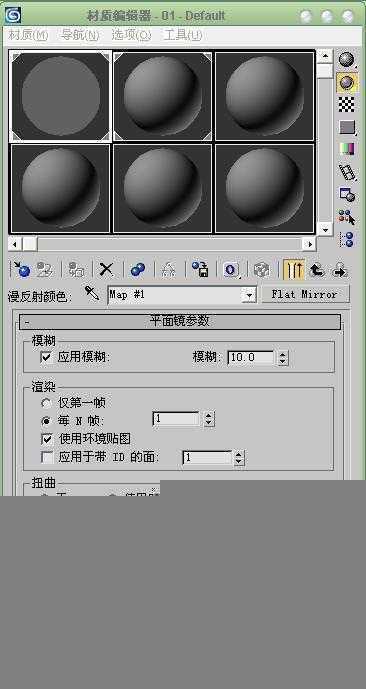Toggle the Backlight icon
This screenshot has height=689, width=366.
(x=347, y=82)
